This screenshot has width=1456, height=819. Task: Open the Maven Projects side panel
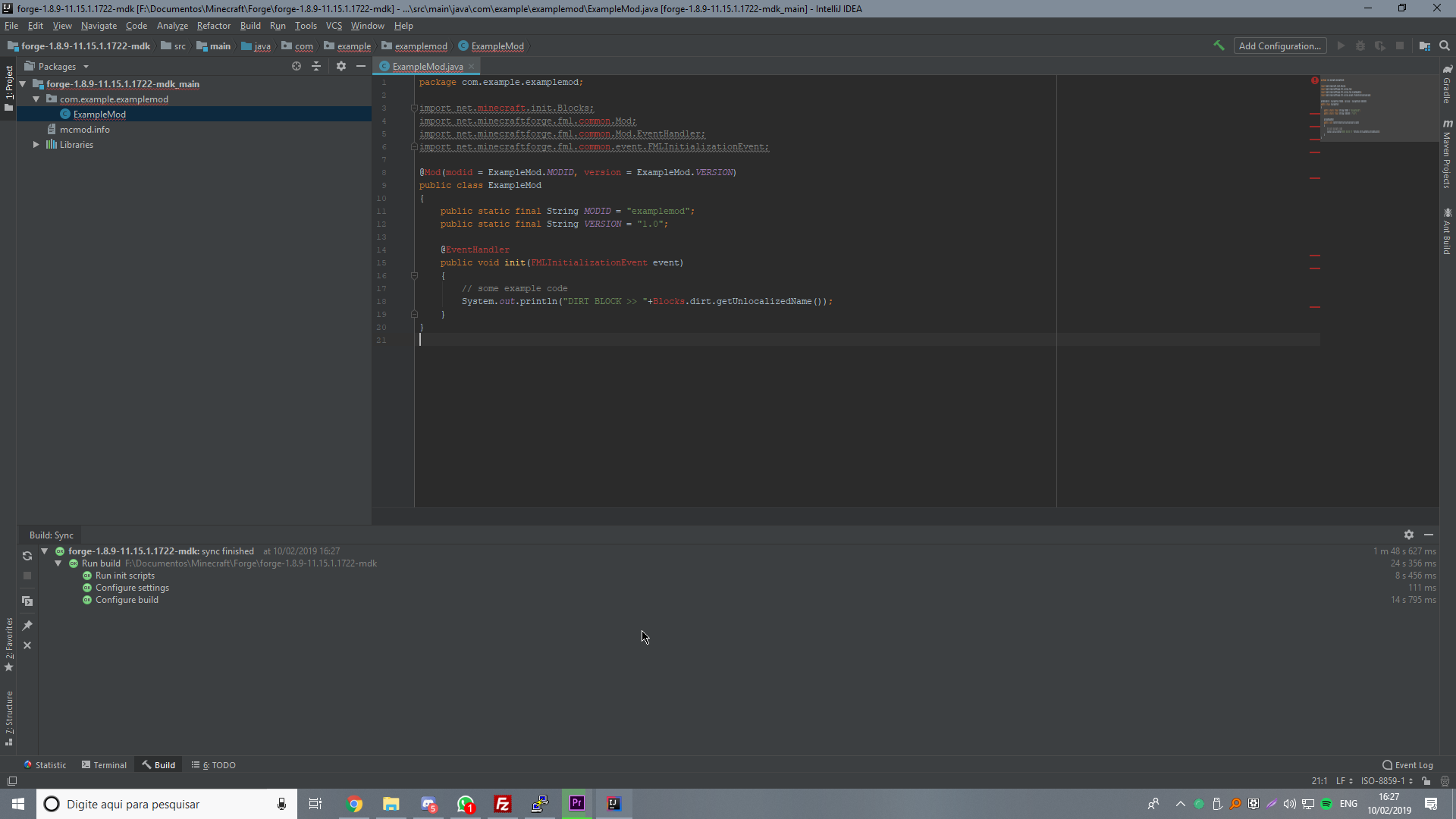(1448, 154)
